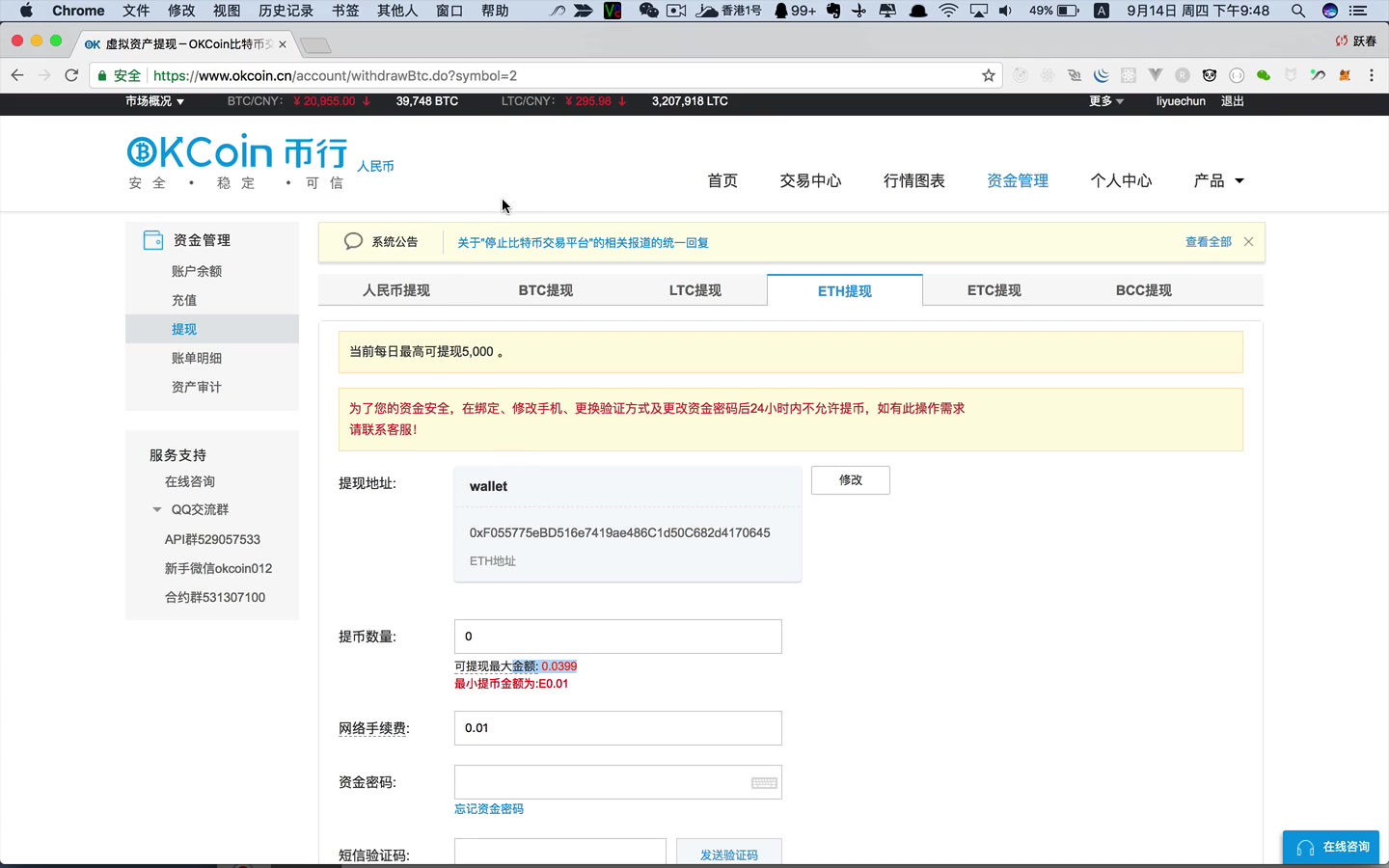Select the ETH提现 tab
This screenshot has height=868, width=1389.
tap(845, 290)
